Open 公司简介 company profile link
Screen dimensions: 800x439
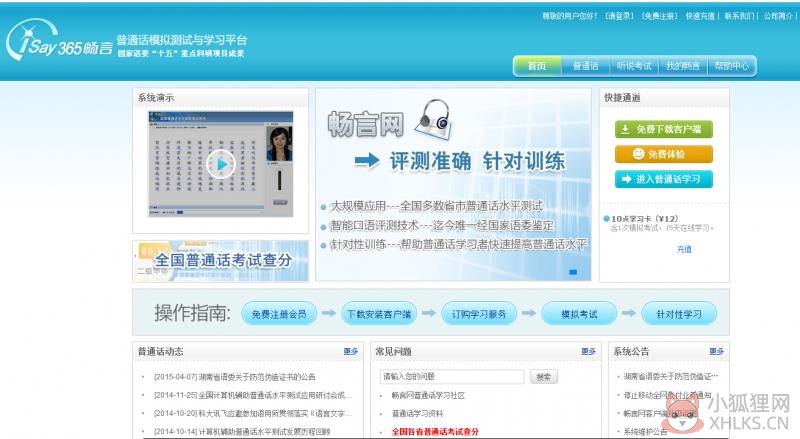pyautogui.click(x=778, y=16)
